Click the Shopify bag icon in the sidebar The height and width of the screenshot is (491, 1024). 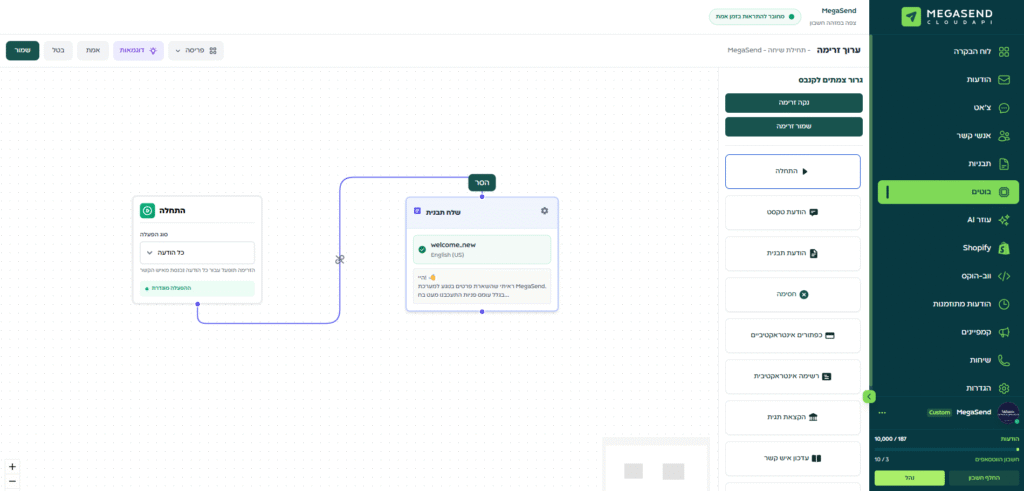coord(1003,248)
